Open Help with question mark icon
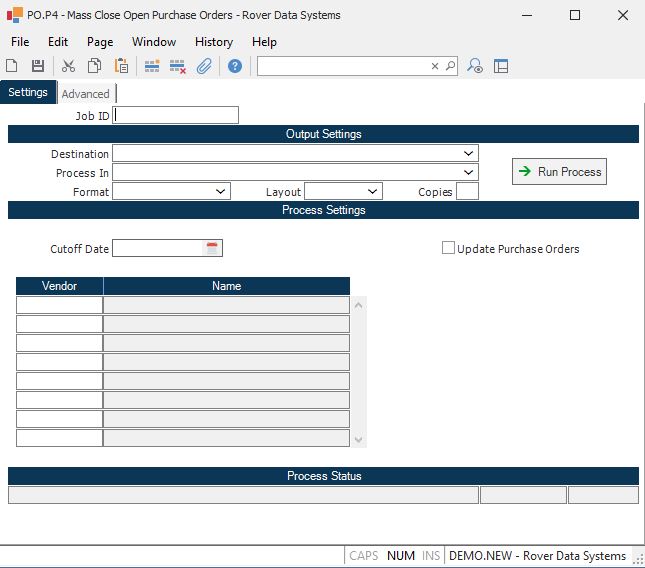This screenshot has height=568, width=645. 235,66
